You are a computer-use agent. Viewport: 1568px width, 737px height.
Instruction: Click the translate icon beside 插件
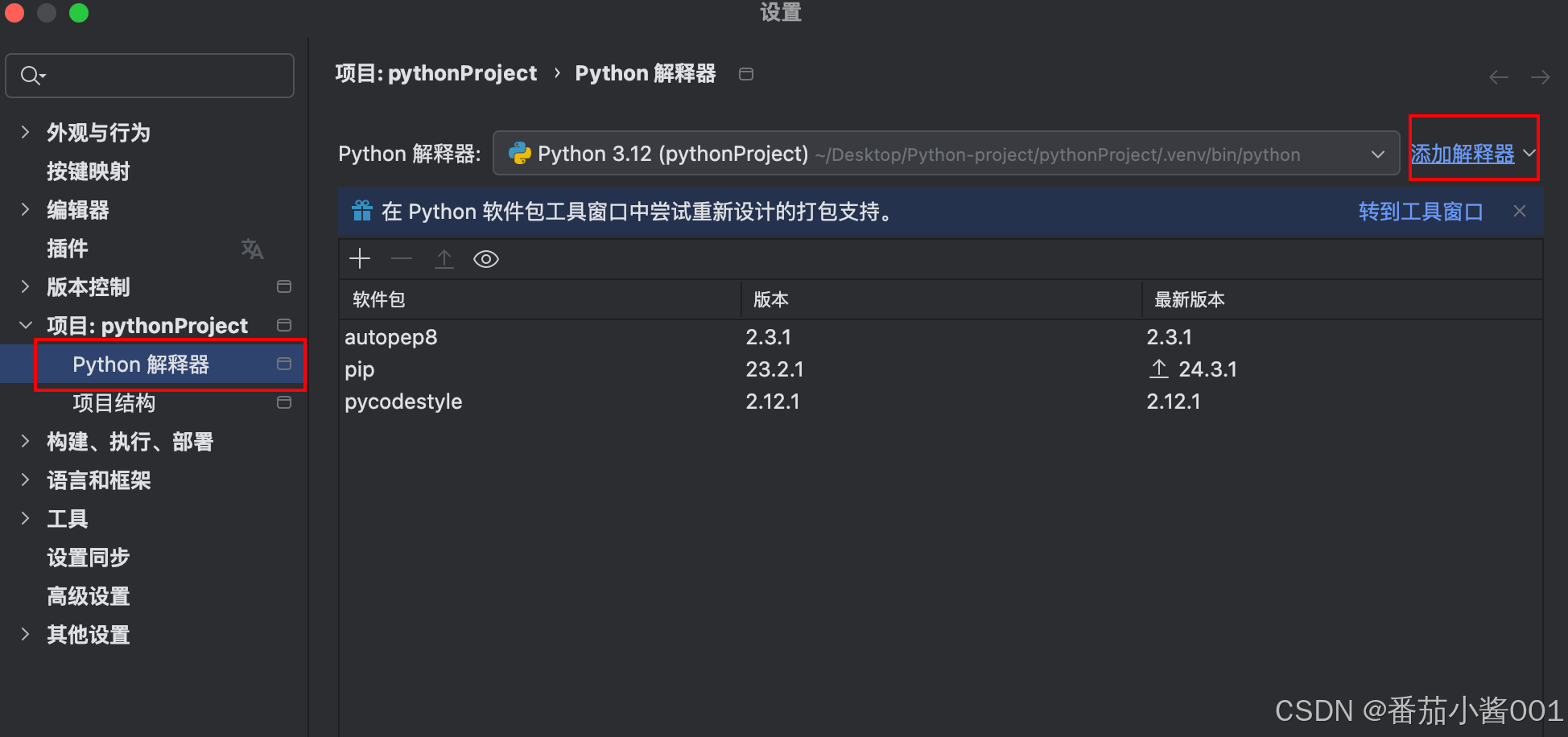(252, 249)
